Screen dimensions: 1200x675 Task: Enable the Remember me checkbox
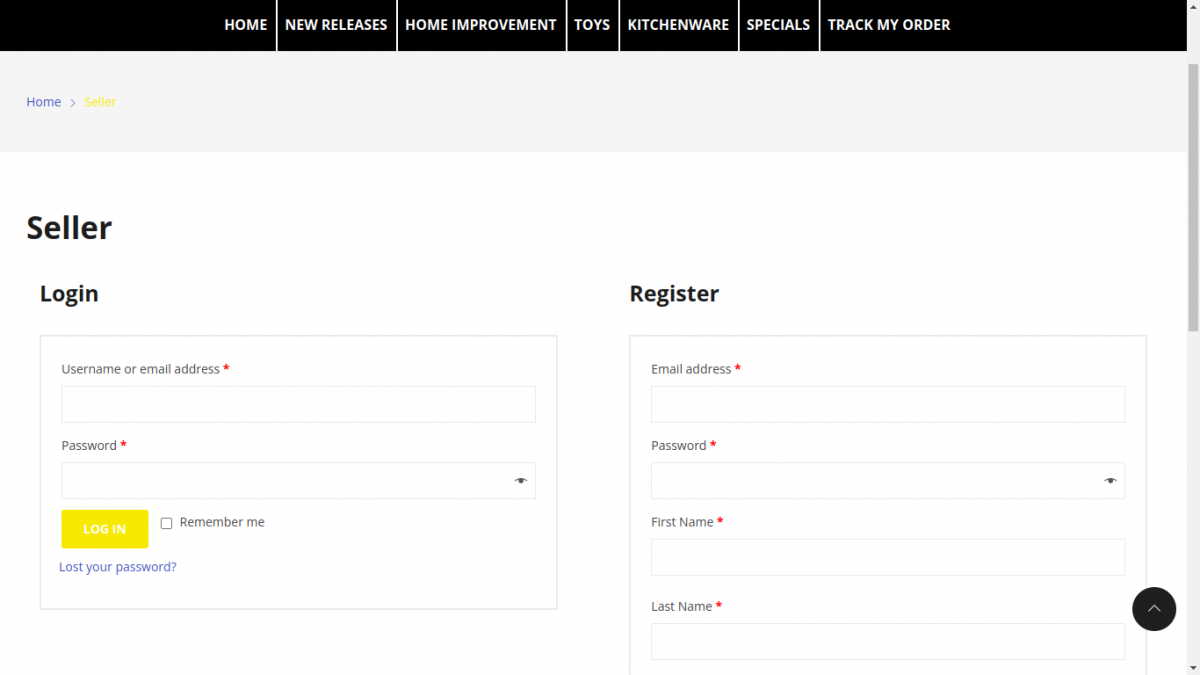tap(166, 523)
